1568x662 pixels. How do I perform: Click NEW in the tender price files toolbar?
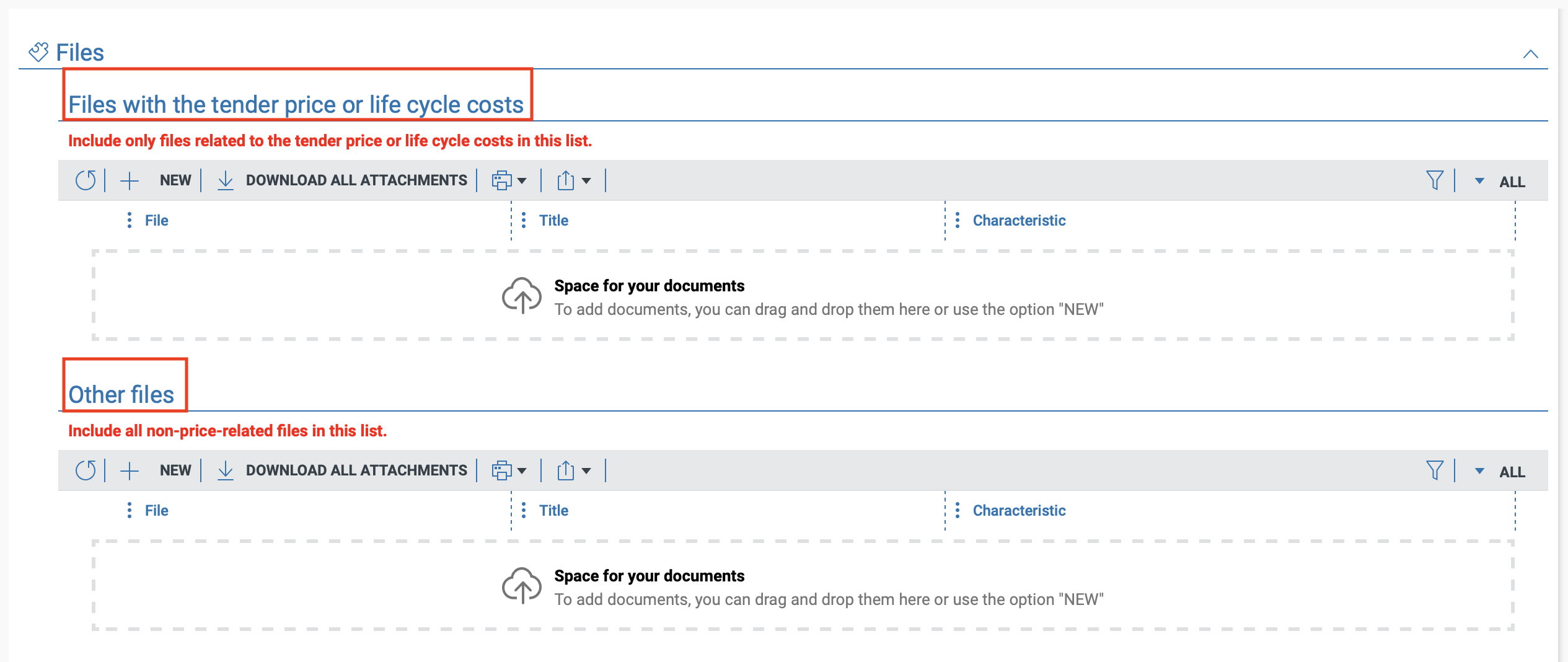[x=175, y=180]
